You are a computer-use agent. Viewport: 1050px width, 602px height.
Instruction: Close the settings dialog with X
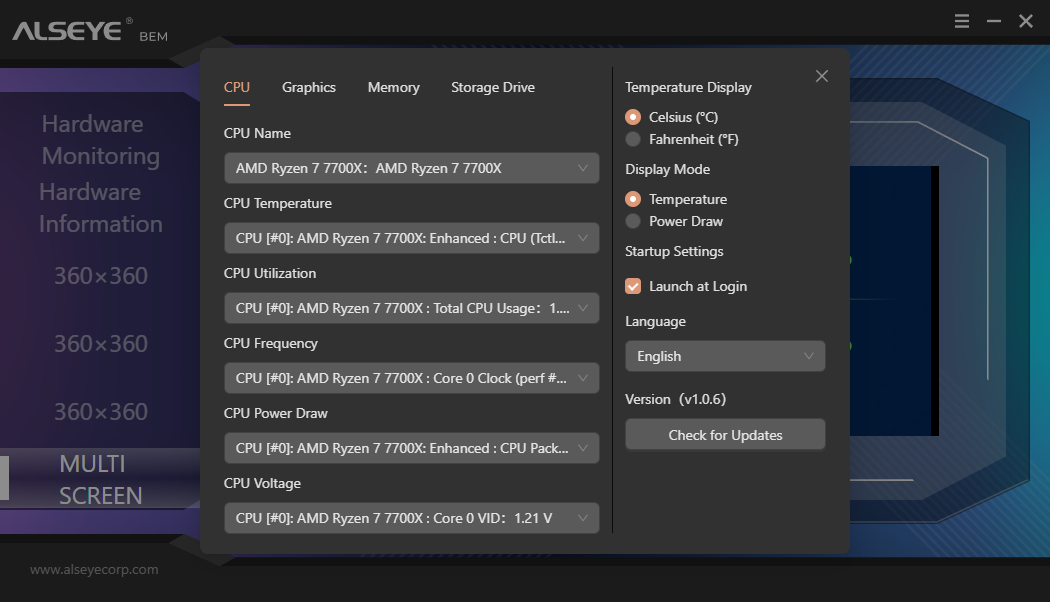tap(822, 76)
